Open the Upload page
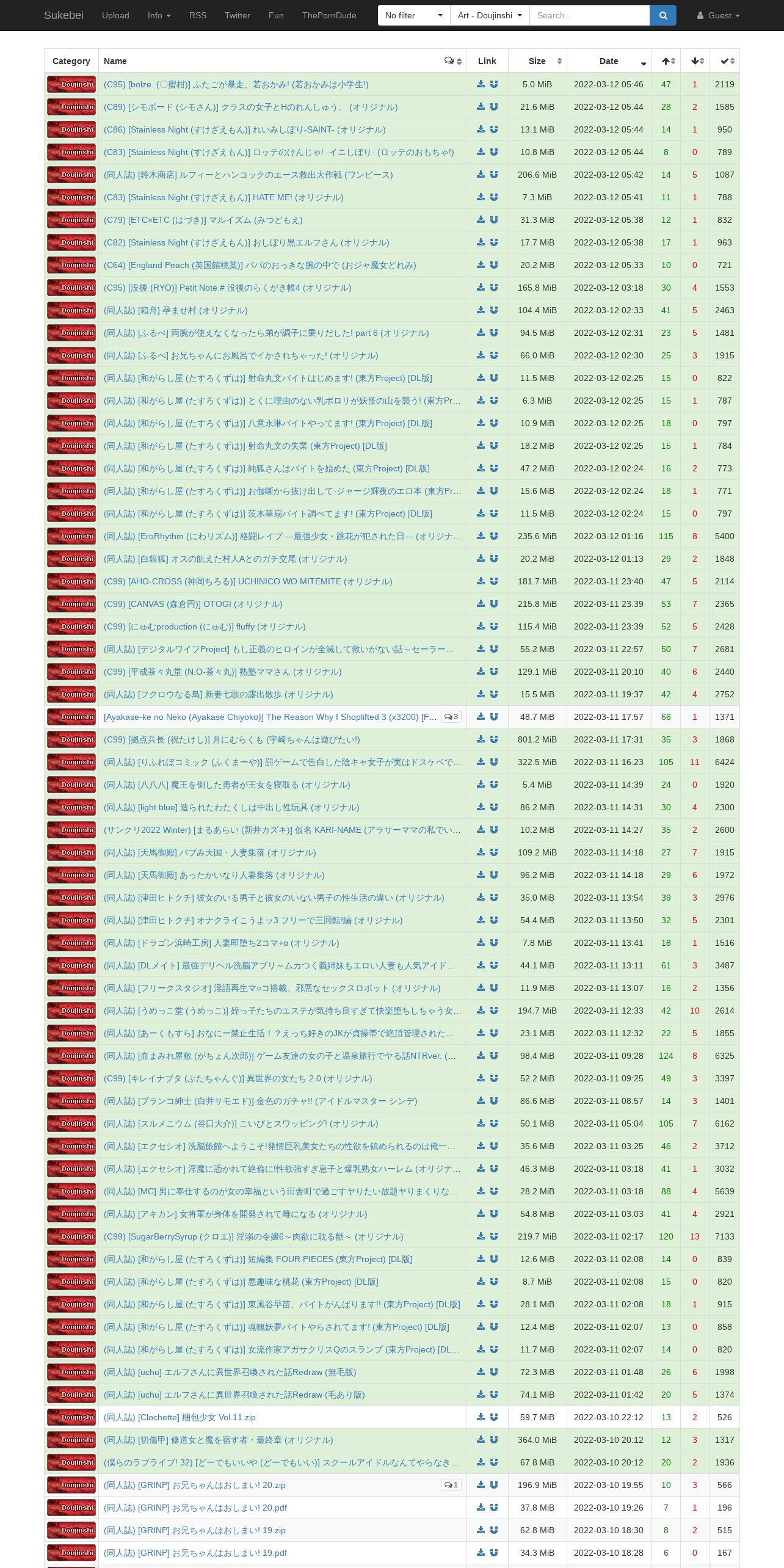Viewport: 784px width, 1568px height. coord(115,15)
